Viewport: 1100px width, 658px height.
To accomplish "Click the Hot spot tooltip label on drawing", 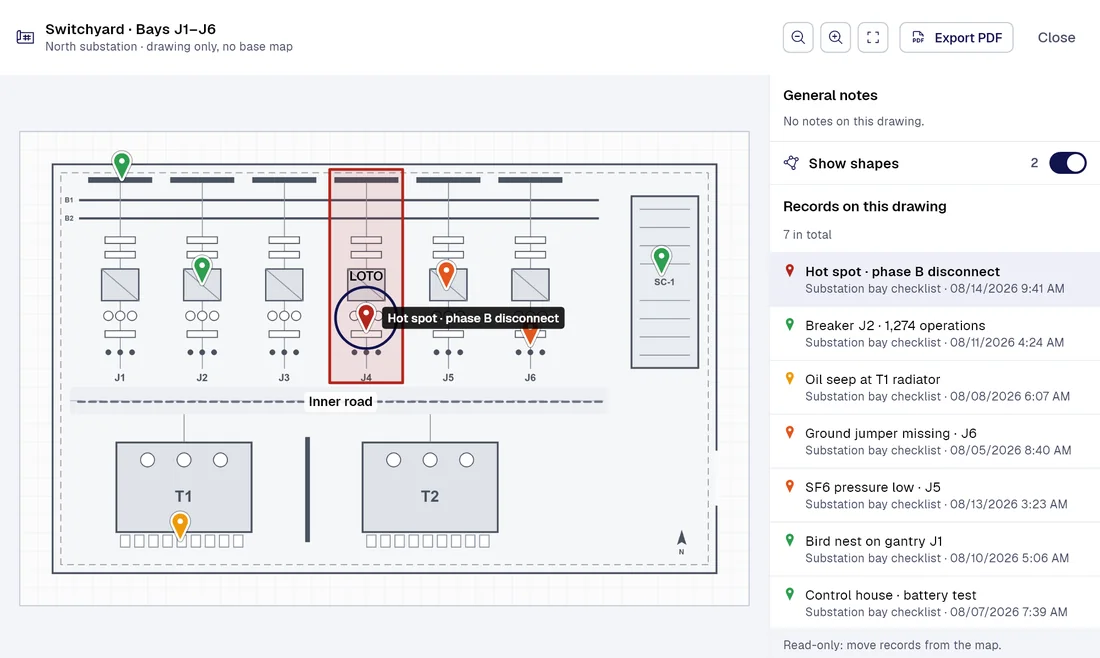I will click(x=473, y=318).
